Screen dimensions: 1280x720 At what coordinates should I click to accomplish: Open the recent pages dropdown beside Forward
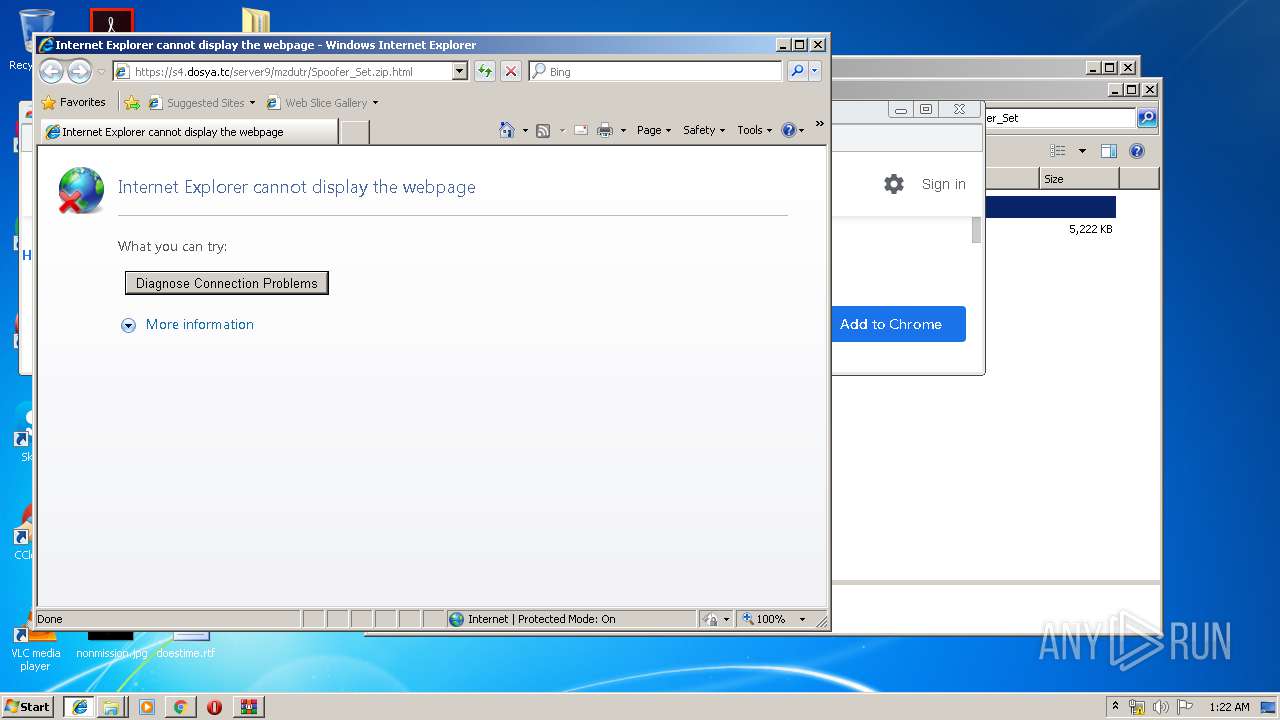point(100,72)
